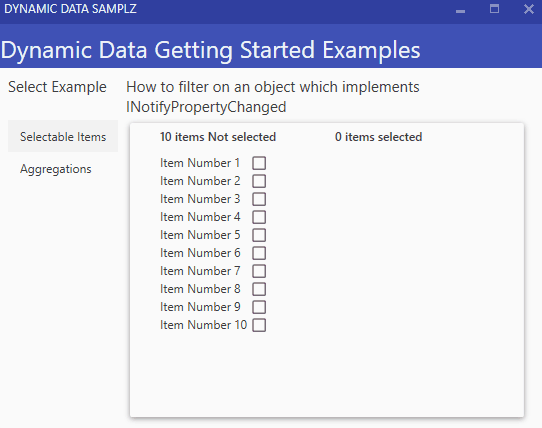Close the Dynamic Data Samplz window

[x=529, y=9]
